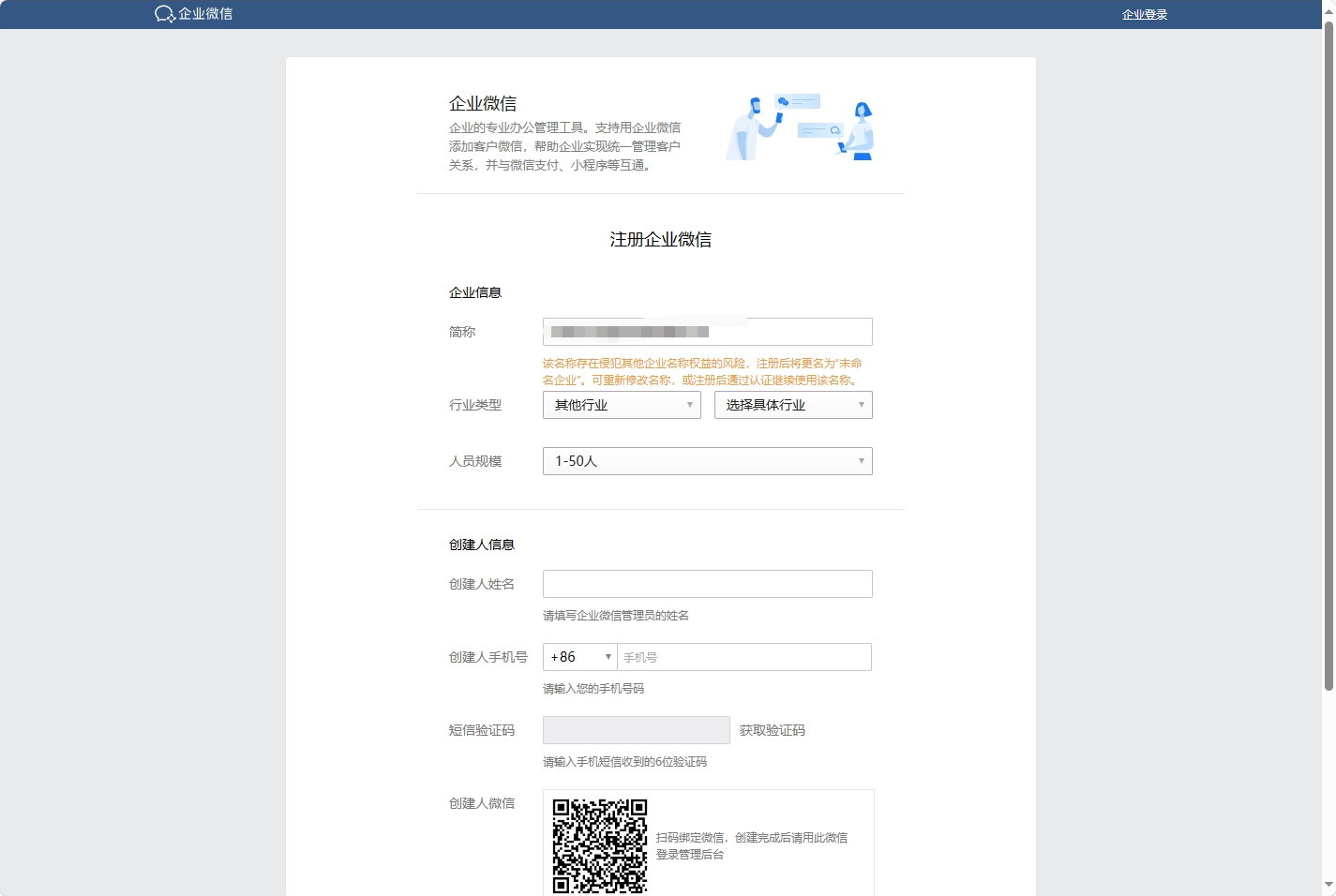The image size is (1336, 896).
Task: Click the 手机号 phone number field
Action: click(x=744, y=657)
